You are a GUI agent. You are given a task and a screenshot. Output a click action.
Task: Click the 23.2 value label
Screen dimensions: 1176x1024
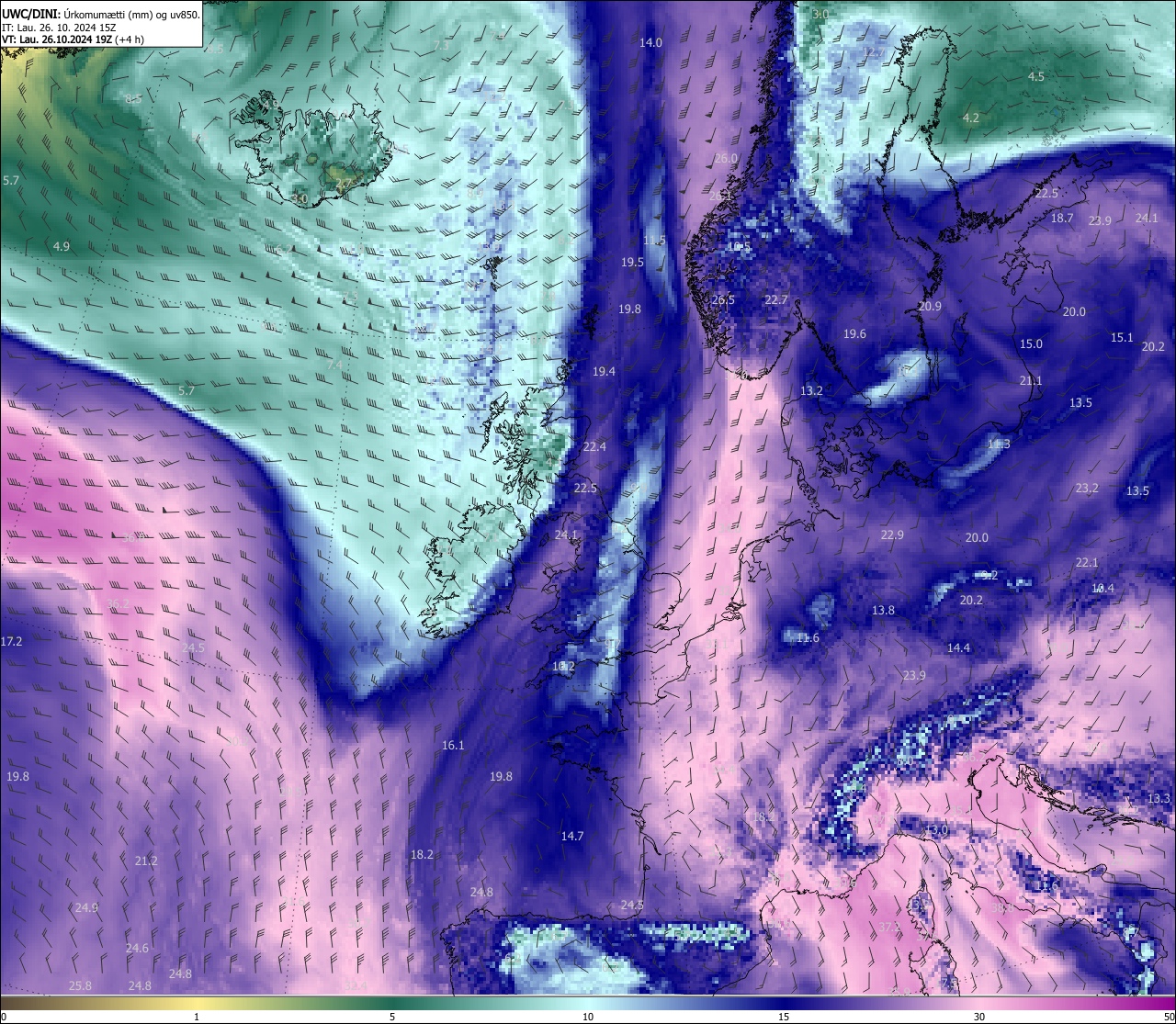(1087, 489)
